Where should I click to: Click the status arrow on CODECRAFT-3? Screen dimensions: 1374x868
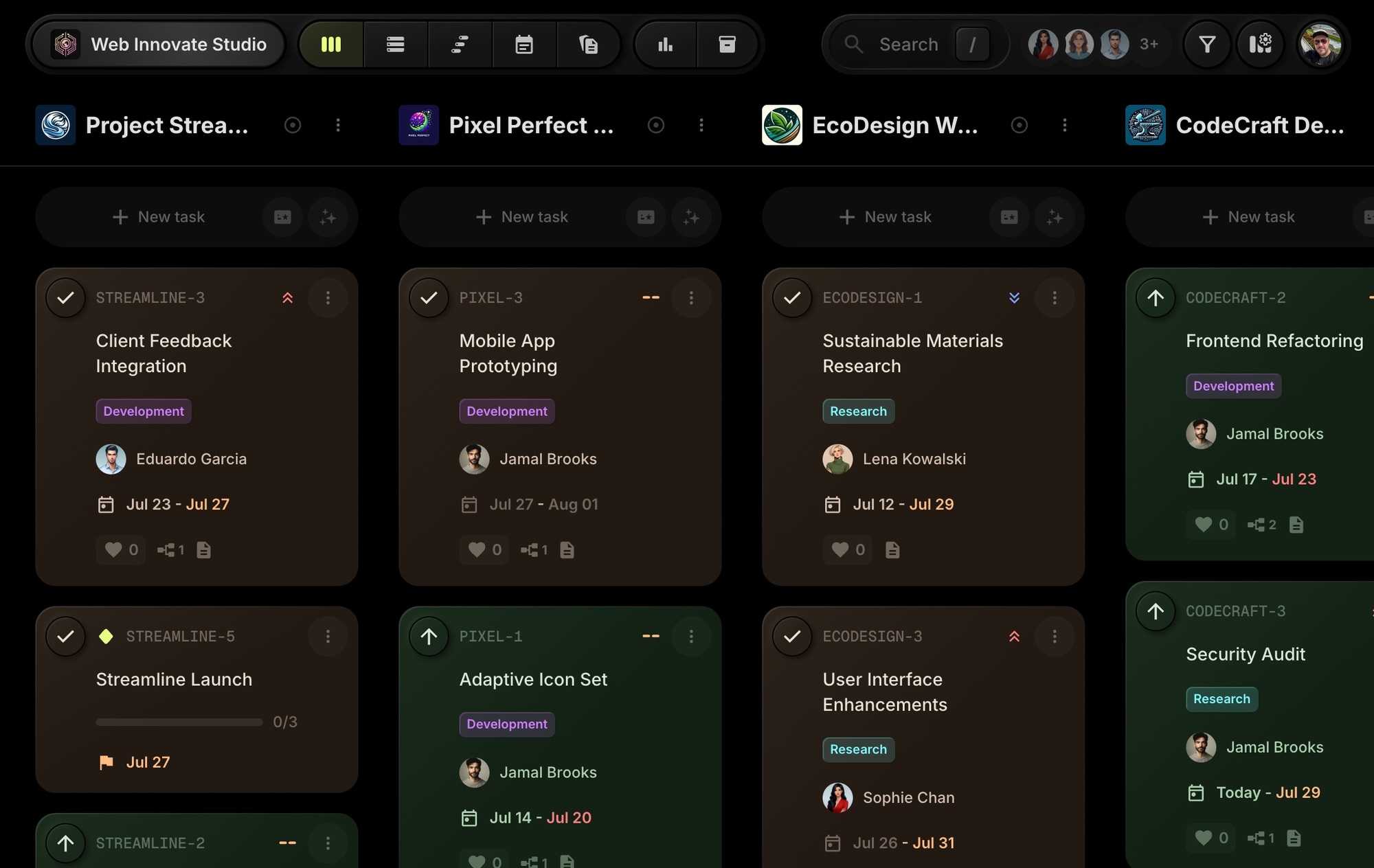point(1156,610)
